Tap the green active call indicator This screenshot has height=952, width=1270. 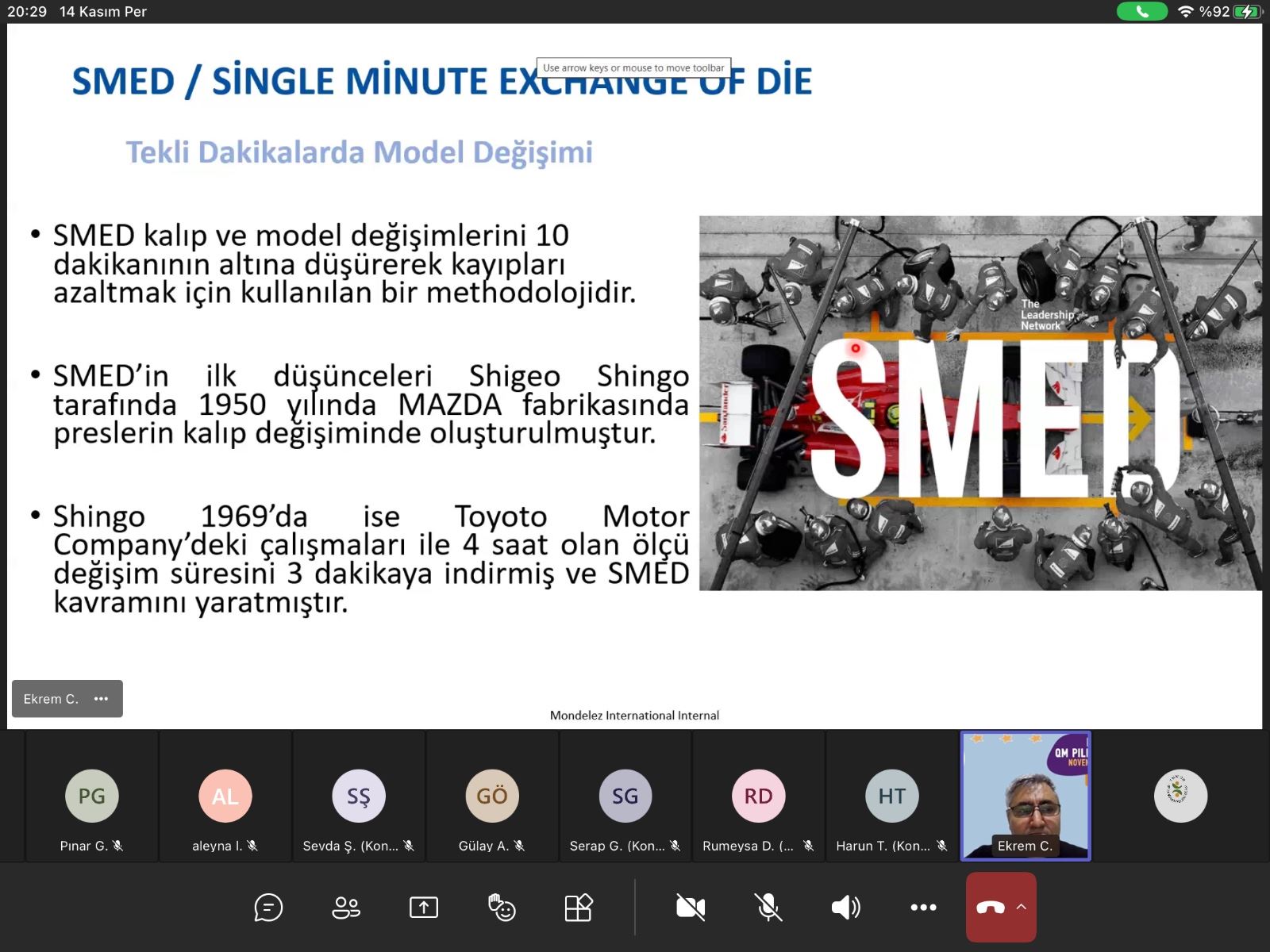coord(1141,11)
